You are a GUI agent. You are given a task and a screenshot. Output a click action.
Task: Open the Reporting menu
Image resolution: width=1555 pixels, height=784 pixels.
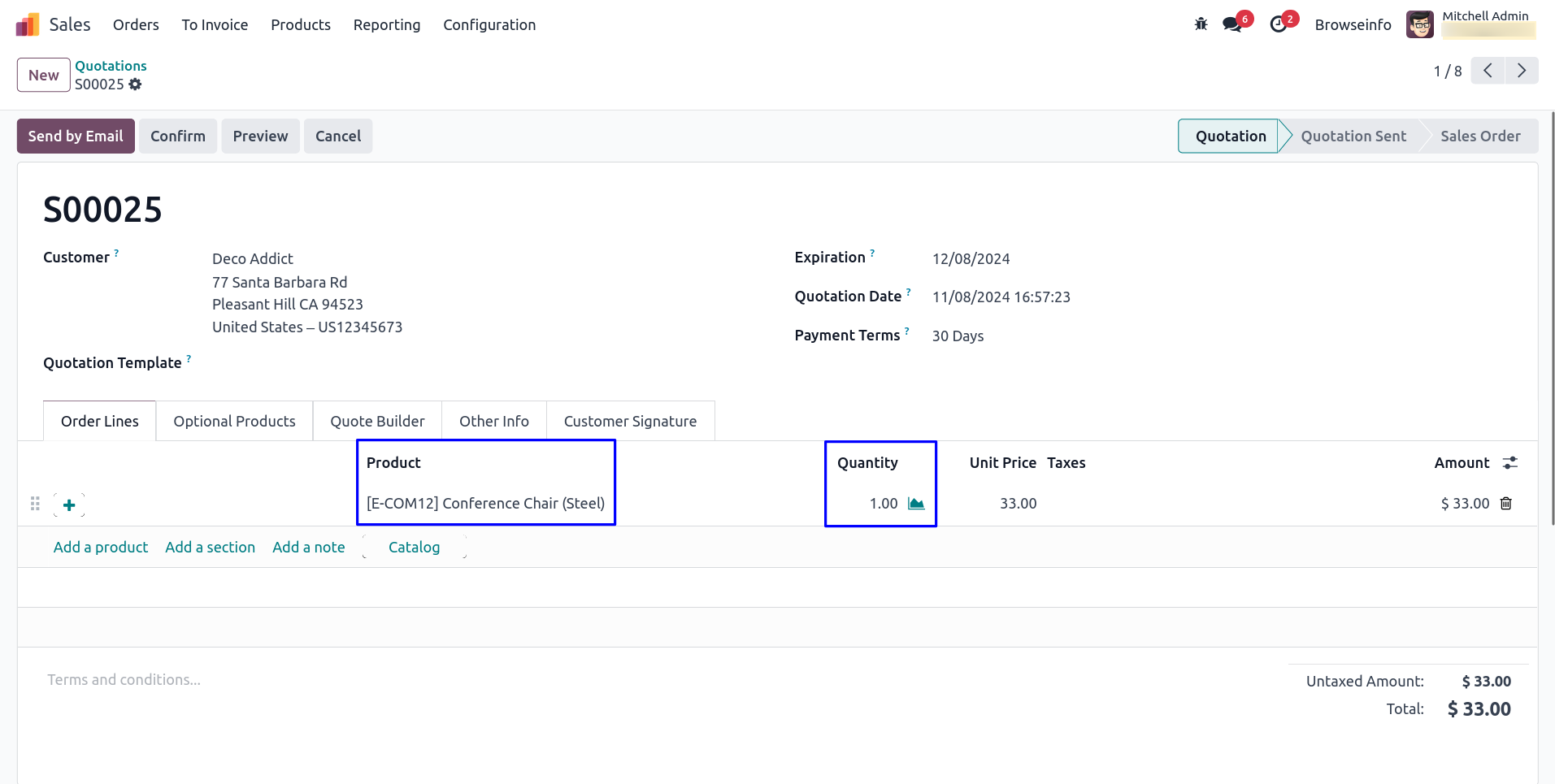386,25
